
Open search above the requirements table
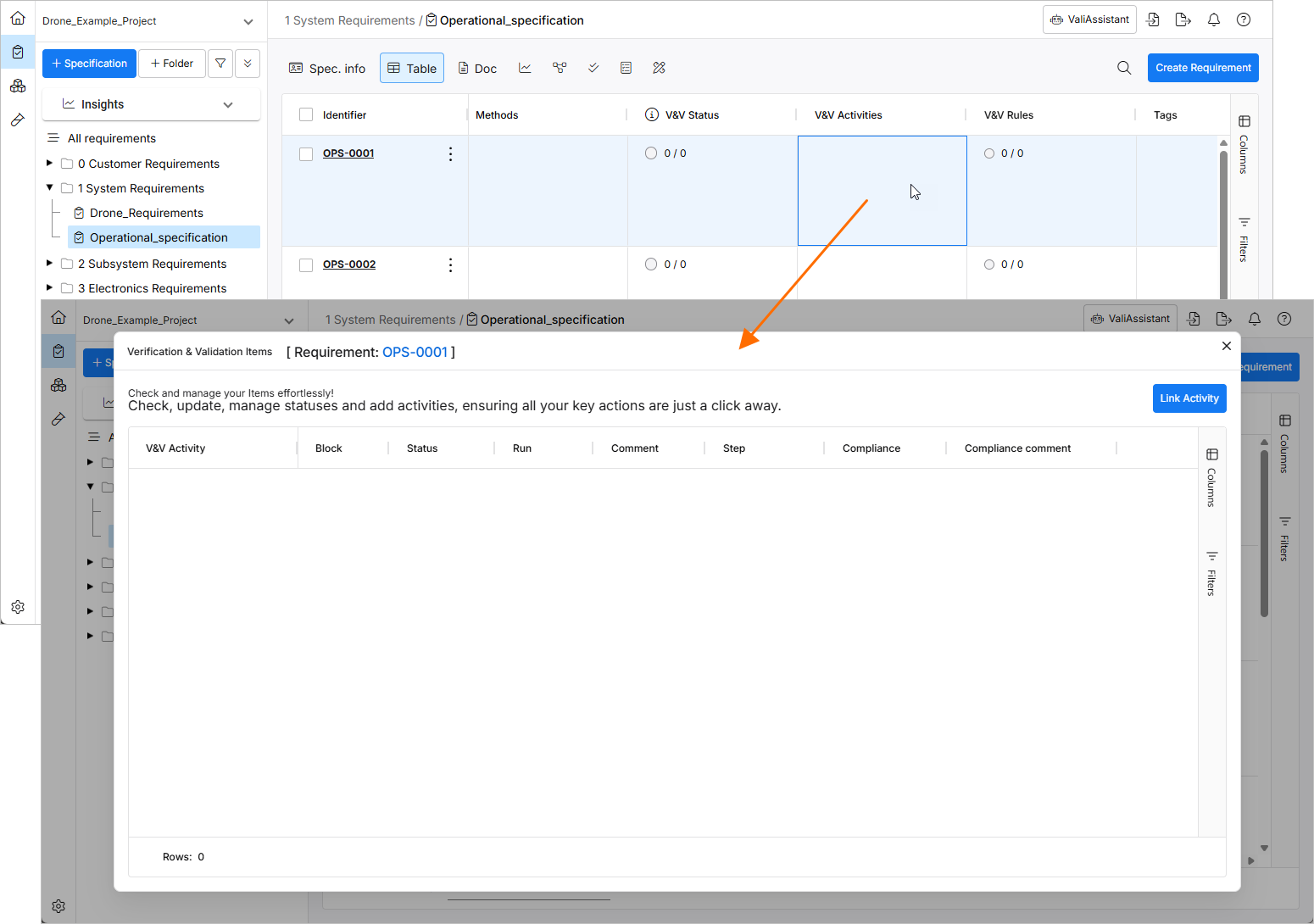click(1124, 68)
